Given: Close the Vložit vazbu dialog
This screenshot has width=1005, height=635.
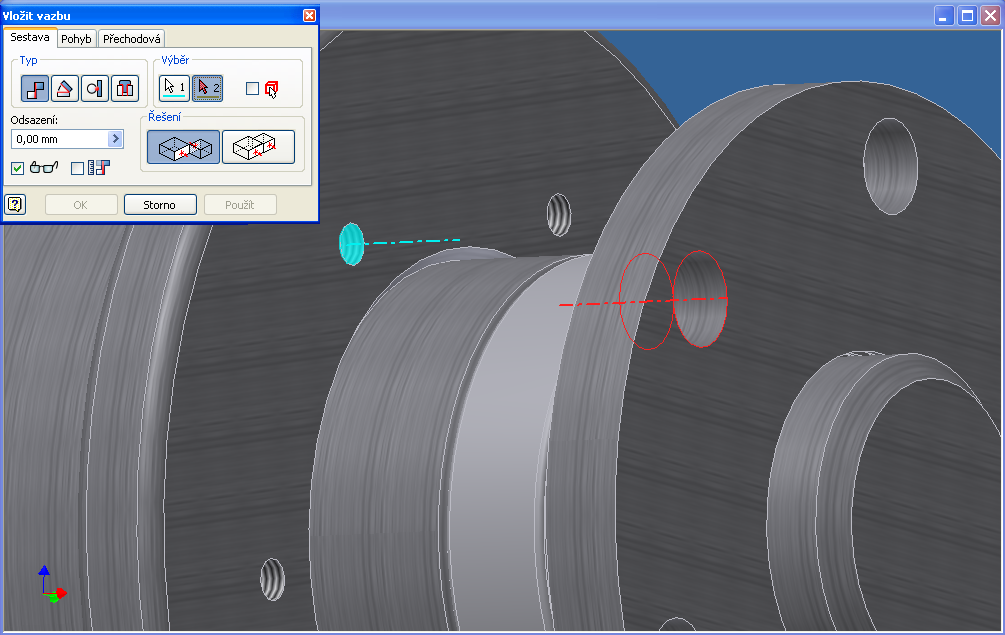Looking at the screenshot, I should [309, 15].
